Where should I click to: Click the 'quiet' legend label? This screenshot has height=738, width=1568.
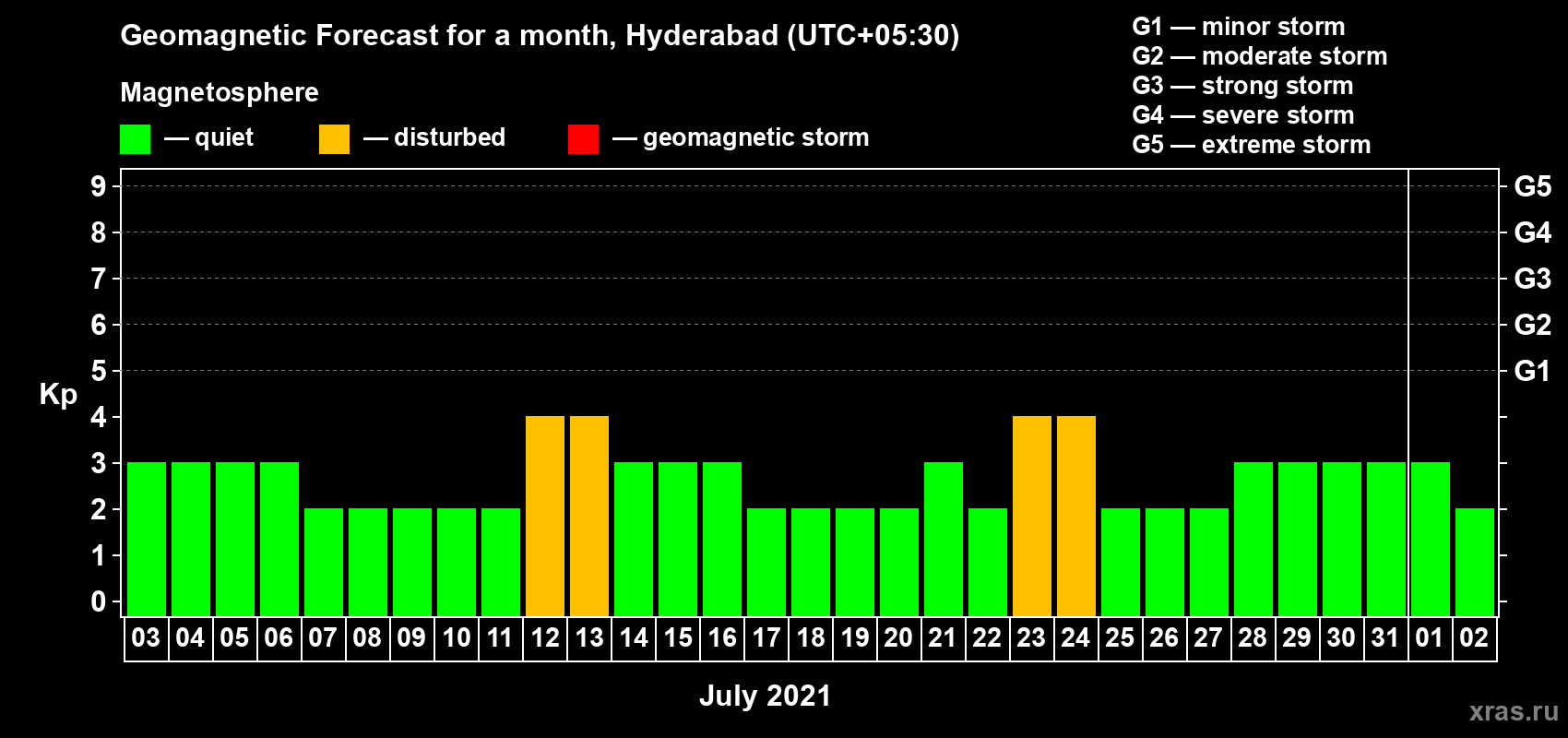[x=224, y=138]
